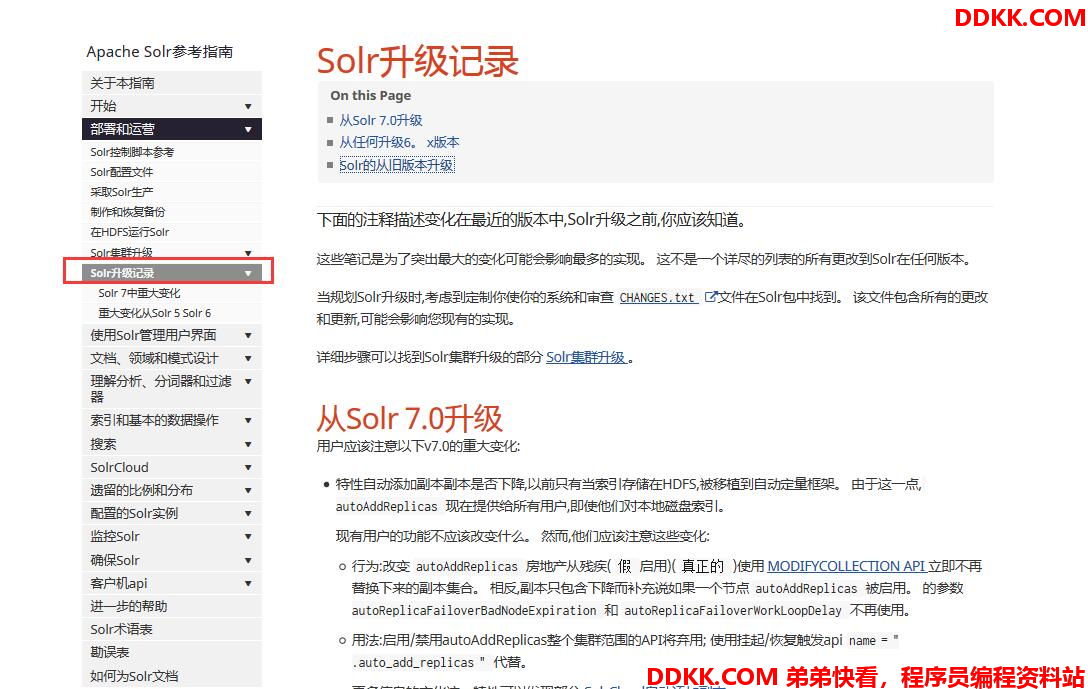Screen dimensions: 1088x689
Task: Open 在HDFS运行Solr in the sidebar
Action: click(x=172, y=232)
